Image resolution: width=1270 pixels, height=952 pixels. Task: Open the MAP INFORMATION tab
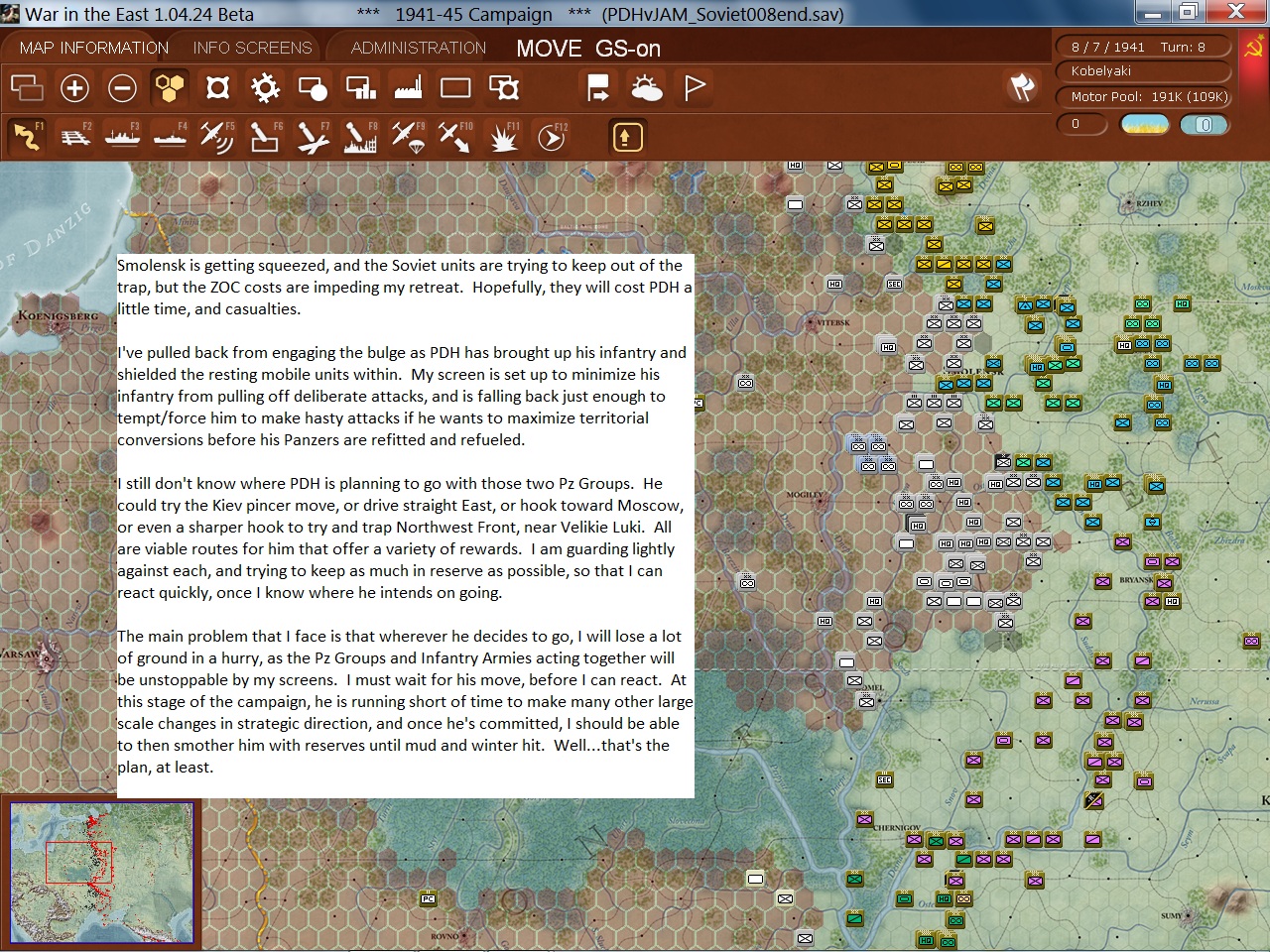click(x=94, y=48)
